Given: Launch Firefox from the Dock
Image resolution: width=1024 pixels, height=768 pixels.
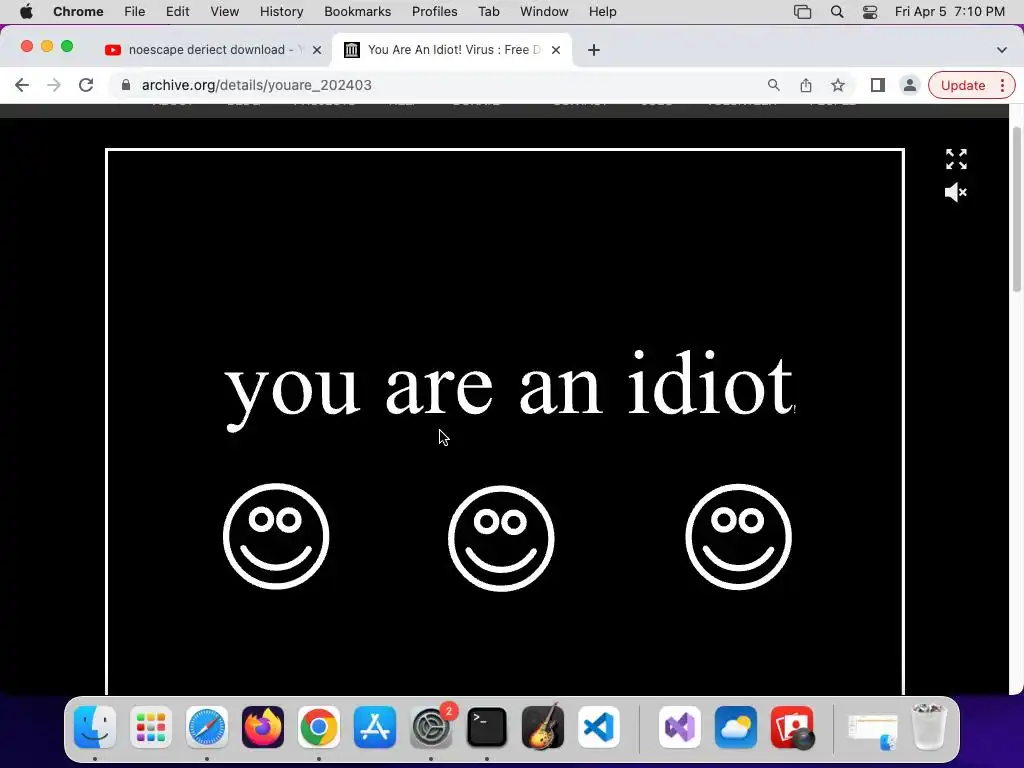Looking at the screenshot, I should pyautogui.click(x=263, y=727).
